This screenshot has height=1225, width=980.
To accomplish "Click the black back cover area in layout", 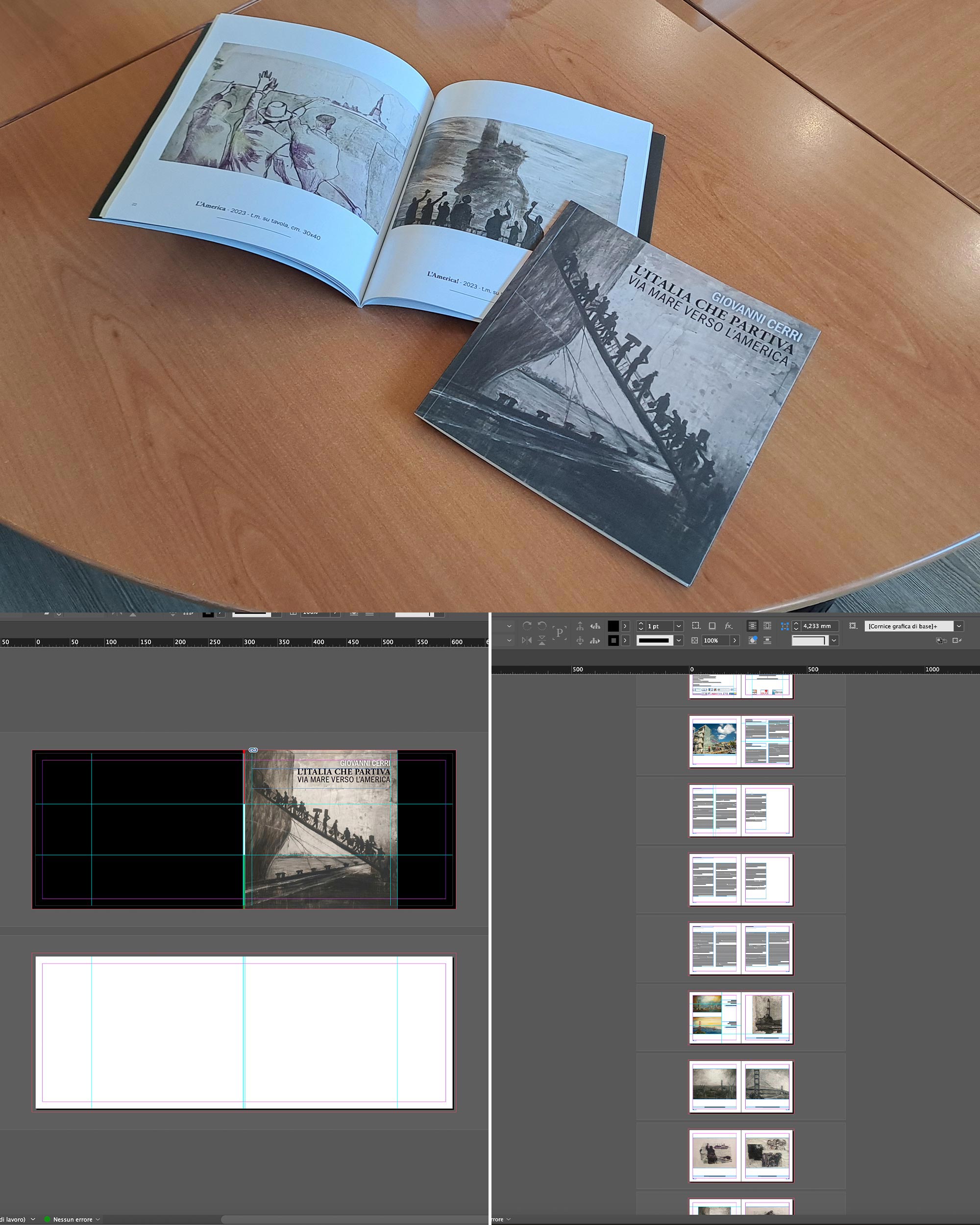I will click(139, 830).
